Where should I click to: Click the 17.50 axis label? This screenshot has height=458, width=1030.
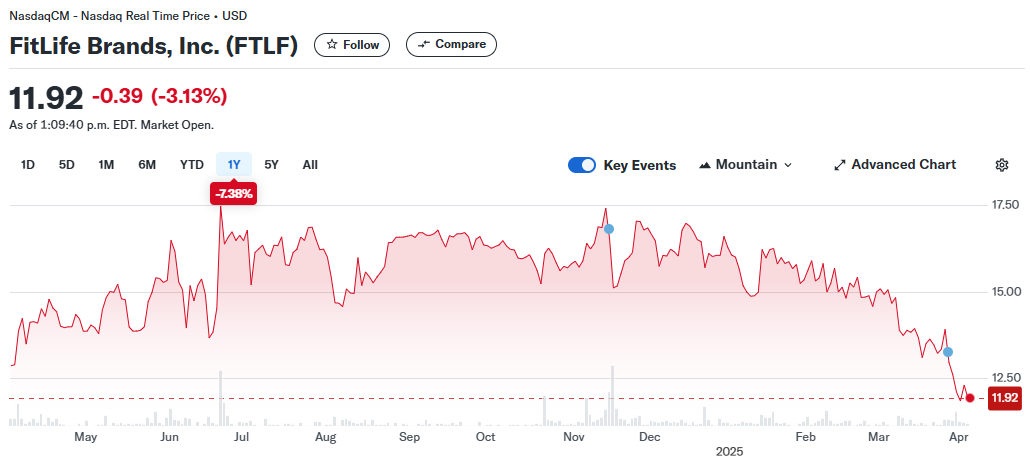pyautogui.click(x=1004, y=205)
